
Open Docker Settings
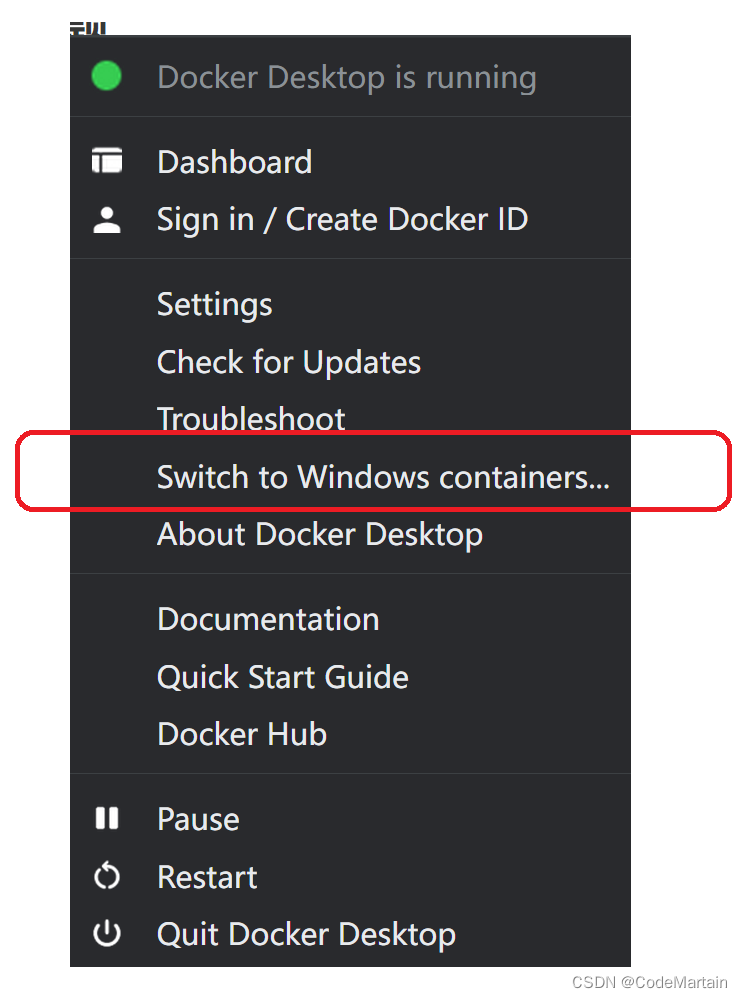click(214, 304)
